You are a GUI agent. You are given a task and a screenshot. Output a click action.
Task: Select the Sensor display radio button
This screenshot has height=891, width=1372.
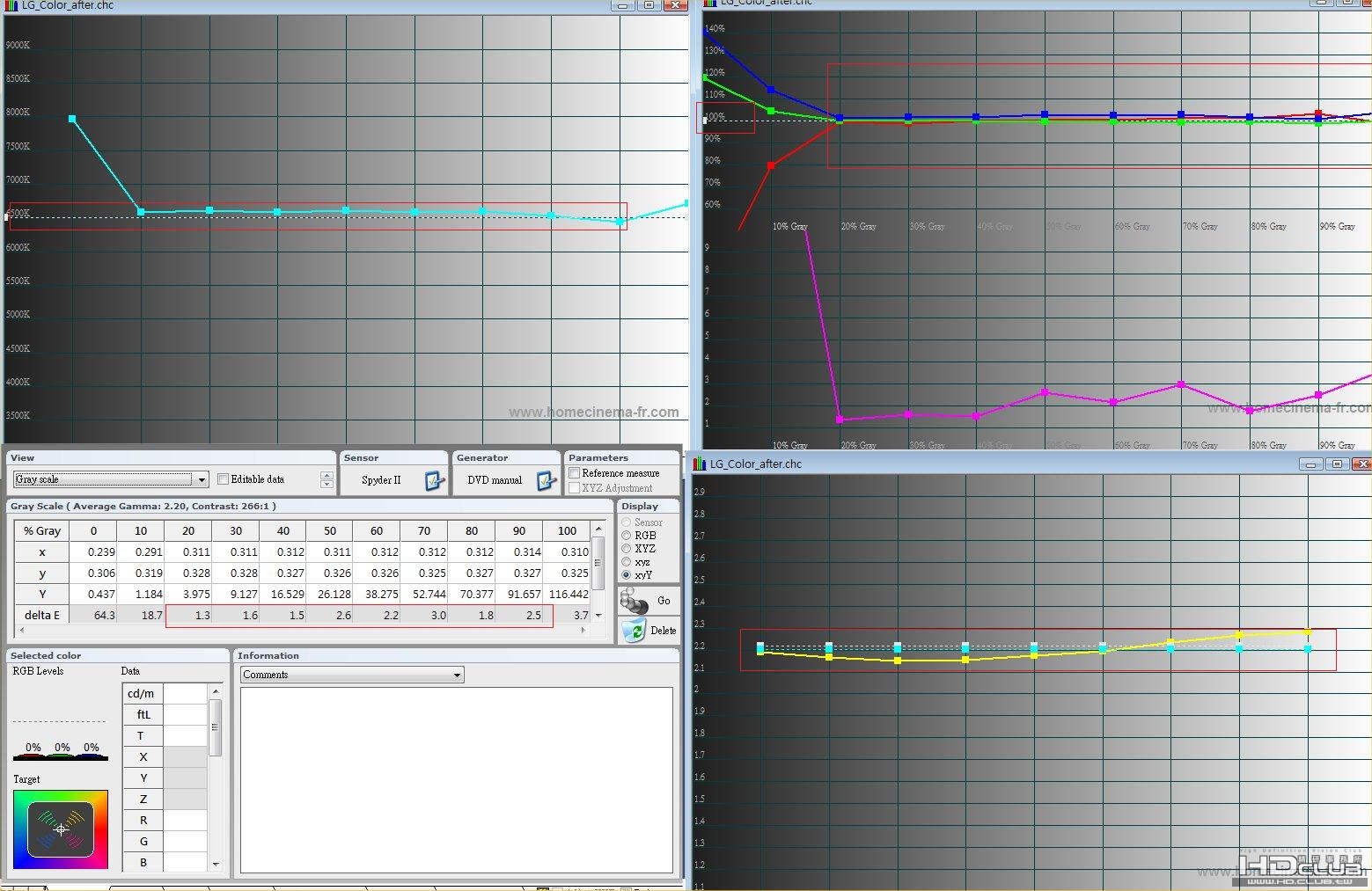[x=627, y=522]
